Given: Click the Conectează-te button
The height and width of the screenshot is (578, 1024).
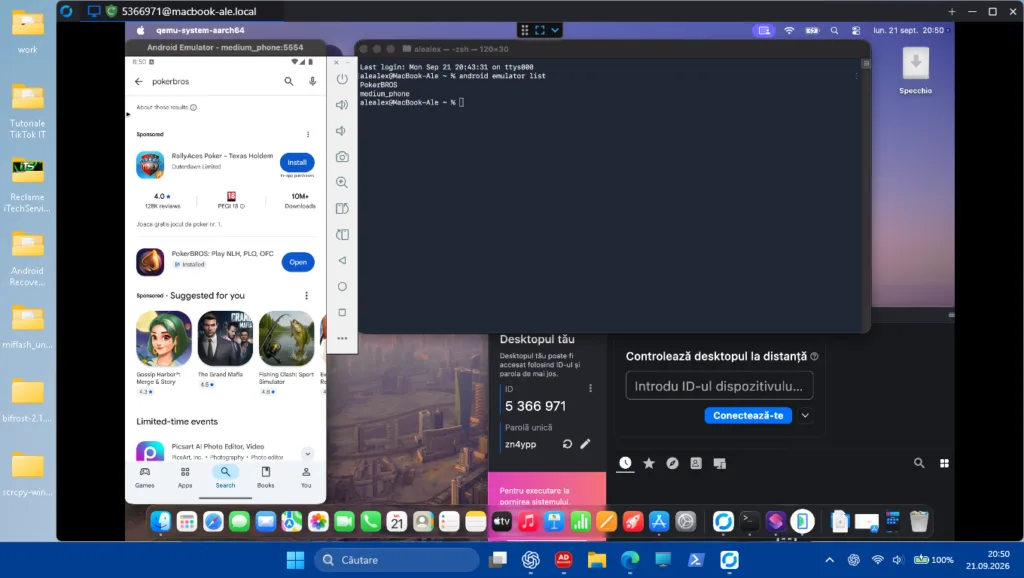Looking at the screenshot, I should [x=748, y=415].
